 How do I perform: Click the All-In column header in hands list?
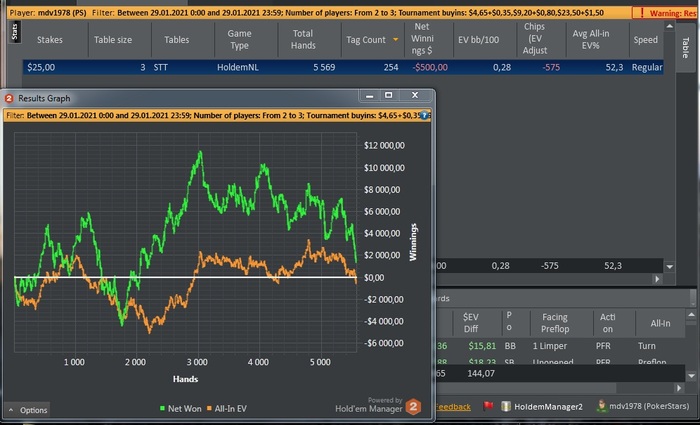(x=660, y=323)
